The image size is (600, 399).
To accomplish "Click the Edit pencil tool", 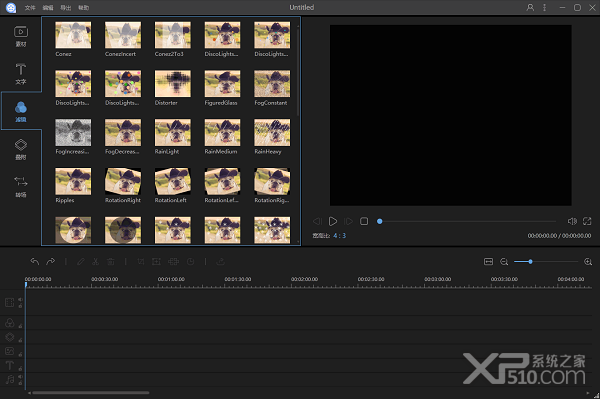I will 81,262.
